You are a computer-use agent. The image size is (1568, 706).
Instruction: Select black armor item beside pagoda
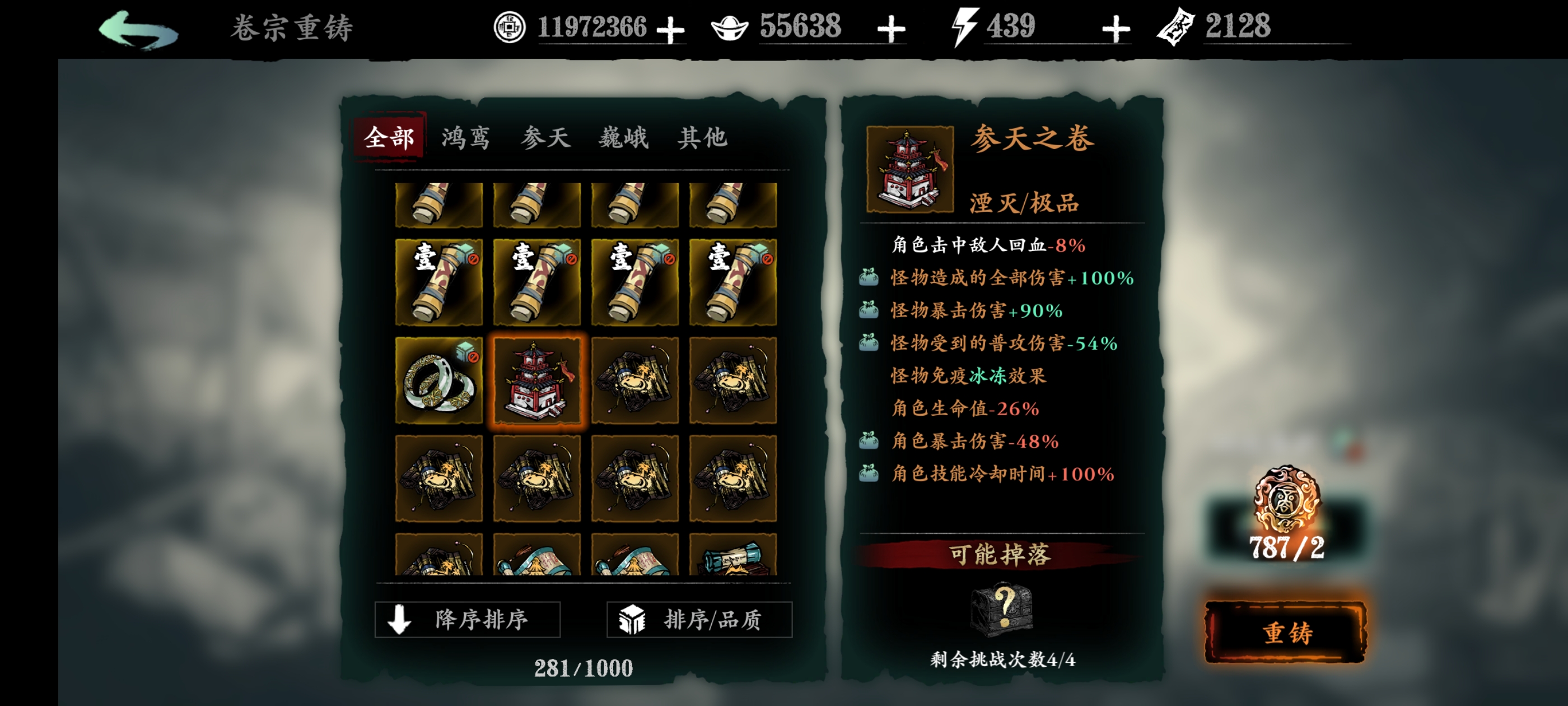[x=635, y=380]
